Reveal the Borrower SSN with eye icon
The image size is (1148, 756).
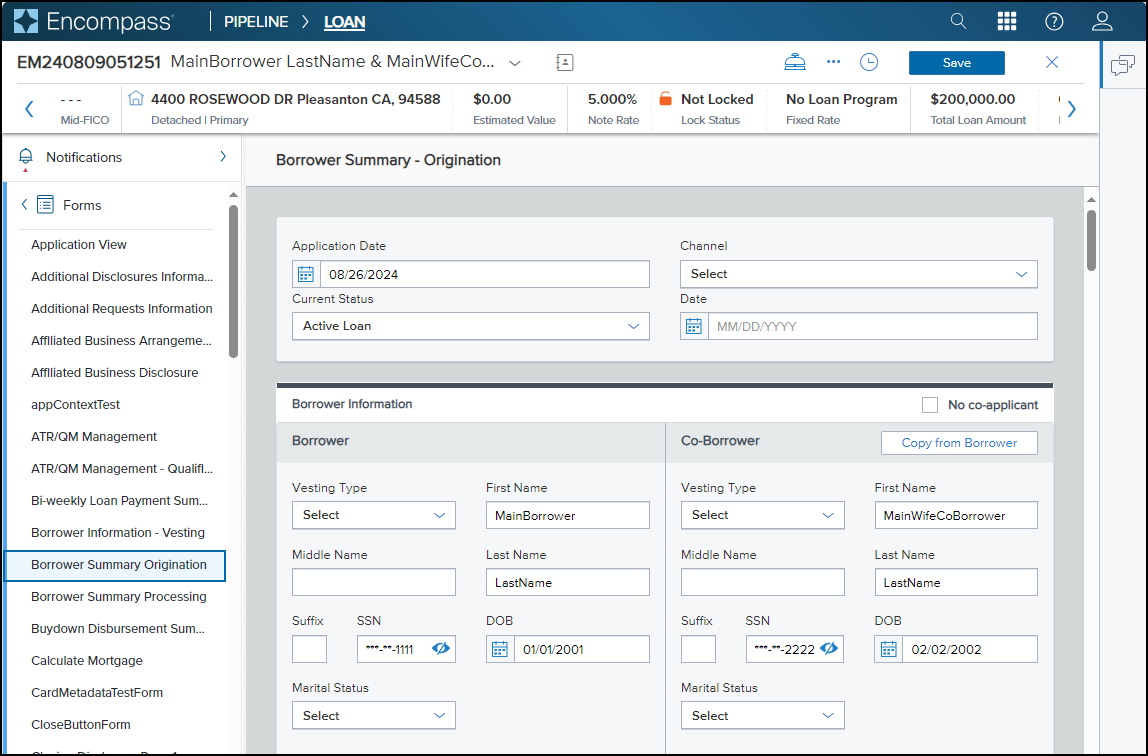coord(441,648)
